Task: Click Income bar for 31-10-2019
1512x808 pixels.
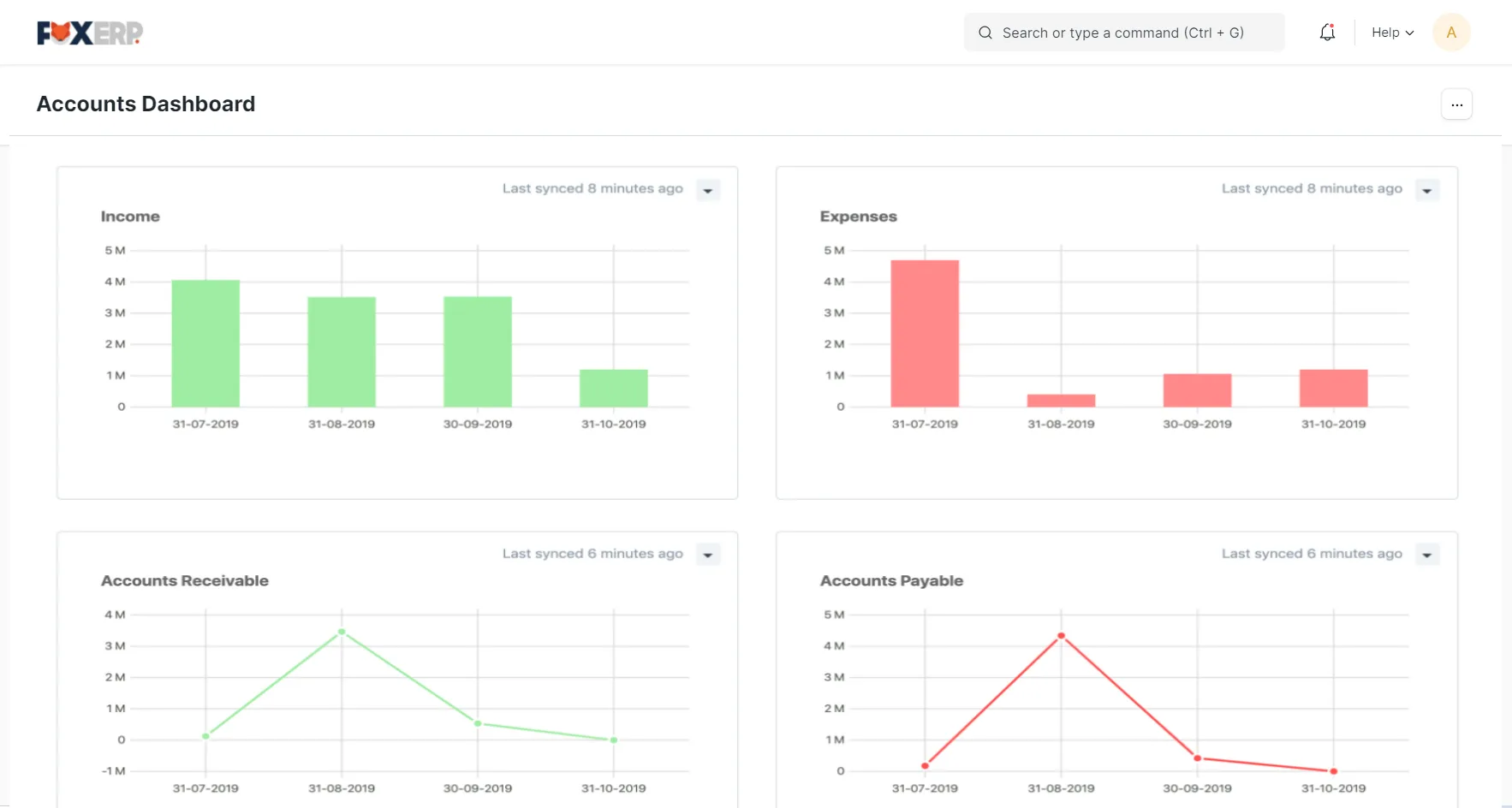Action: (614, 388)
